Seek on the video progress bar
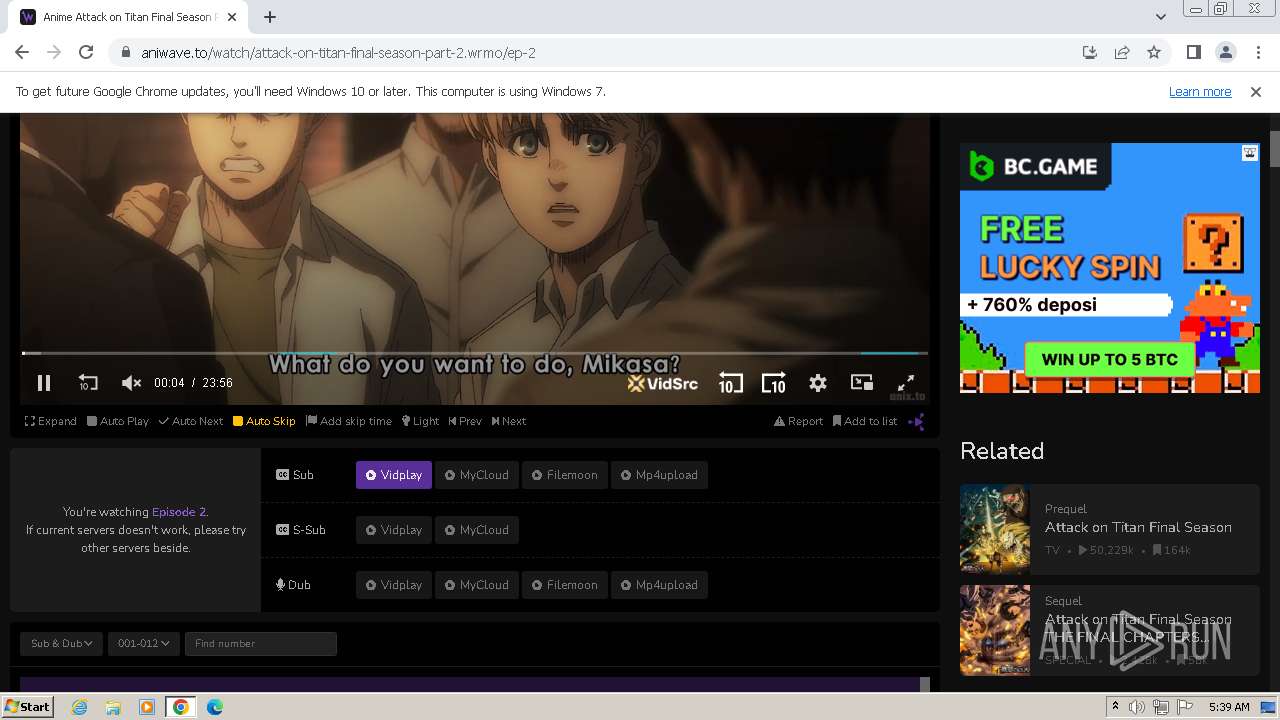The height and width of the screenshot is (720, 1280). (475, 353)
